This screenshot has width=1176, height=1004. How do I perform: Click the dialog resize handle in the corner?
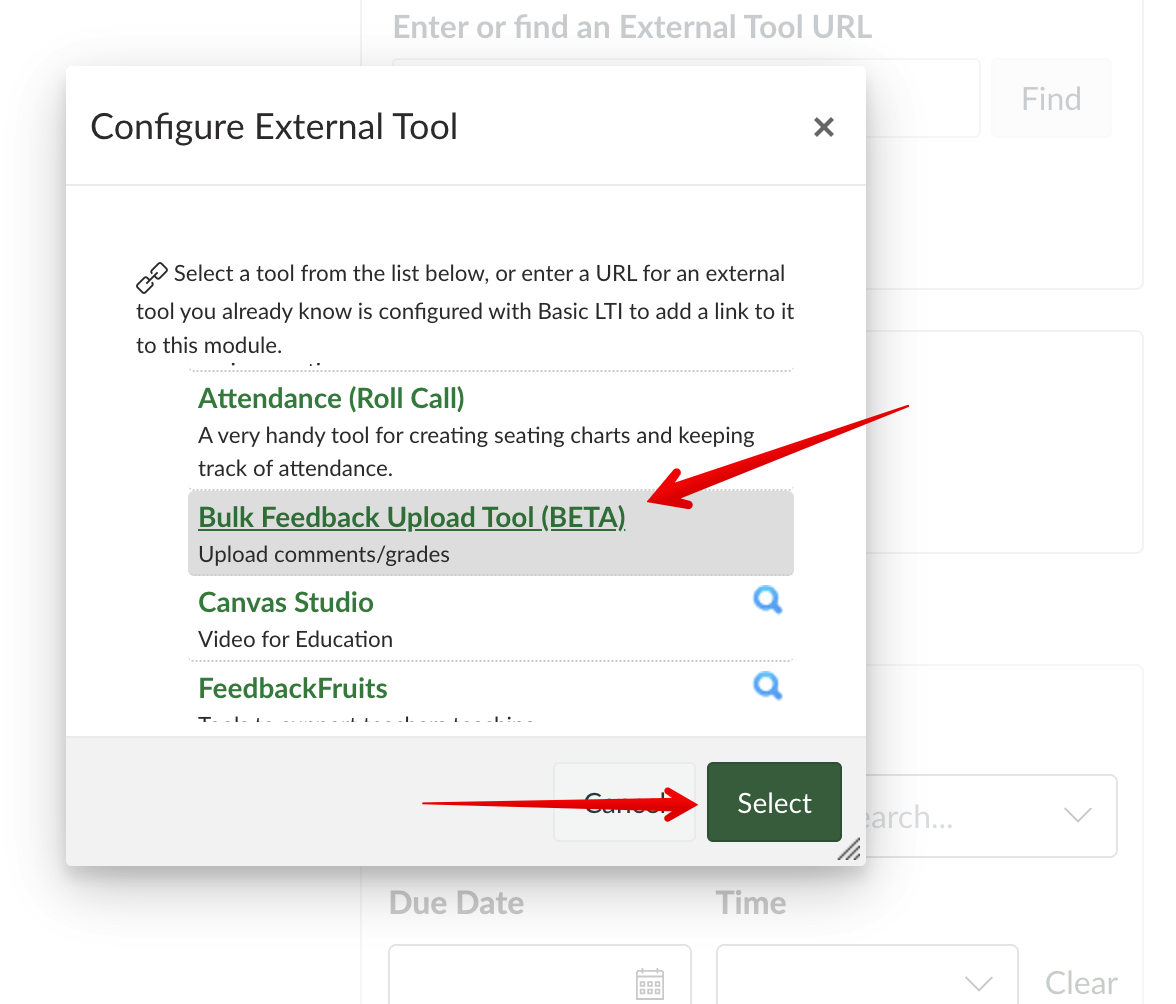coord(849,850)
